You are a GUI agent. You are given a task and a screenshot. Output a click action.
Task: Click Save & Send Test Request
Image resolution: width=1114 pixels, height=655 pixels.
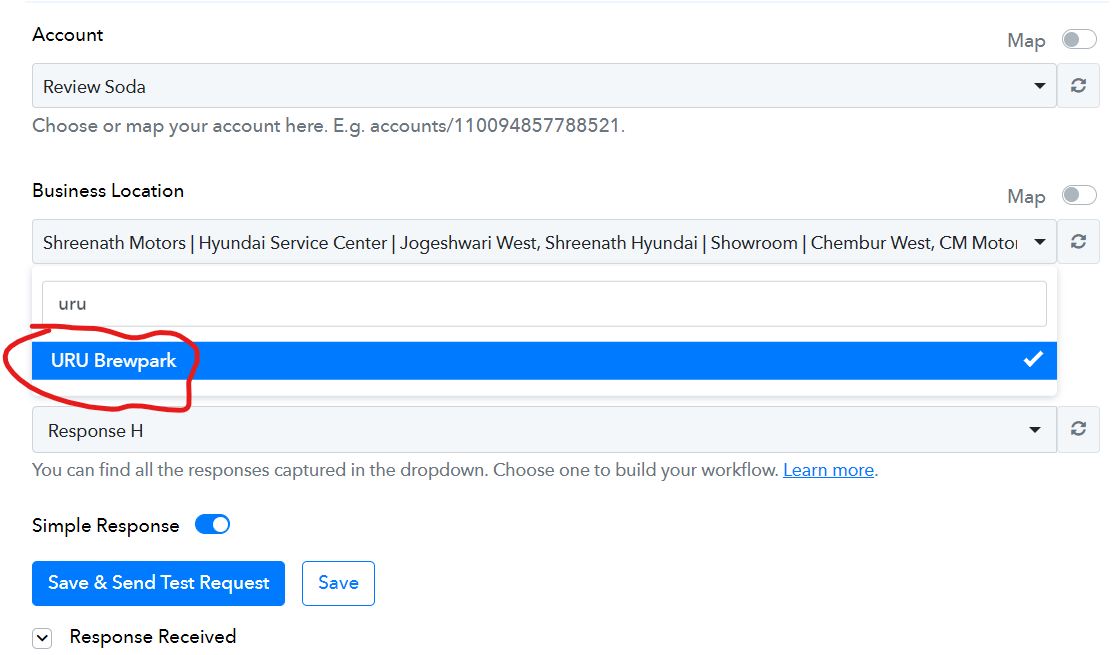(x=158, y=583)
